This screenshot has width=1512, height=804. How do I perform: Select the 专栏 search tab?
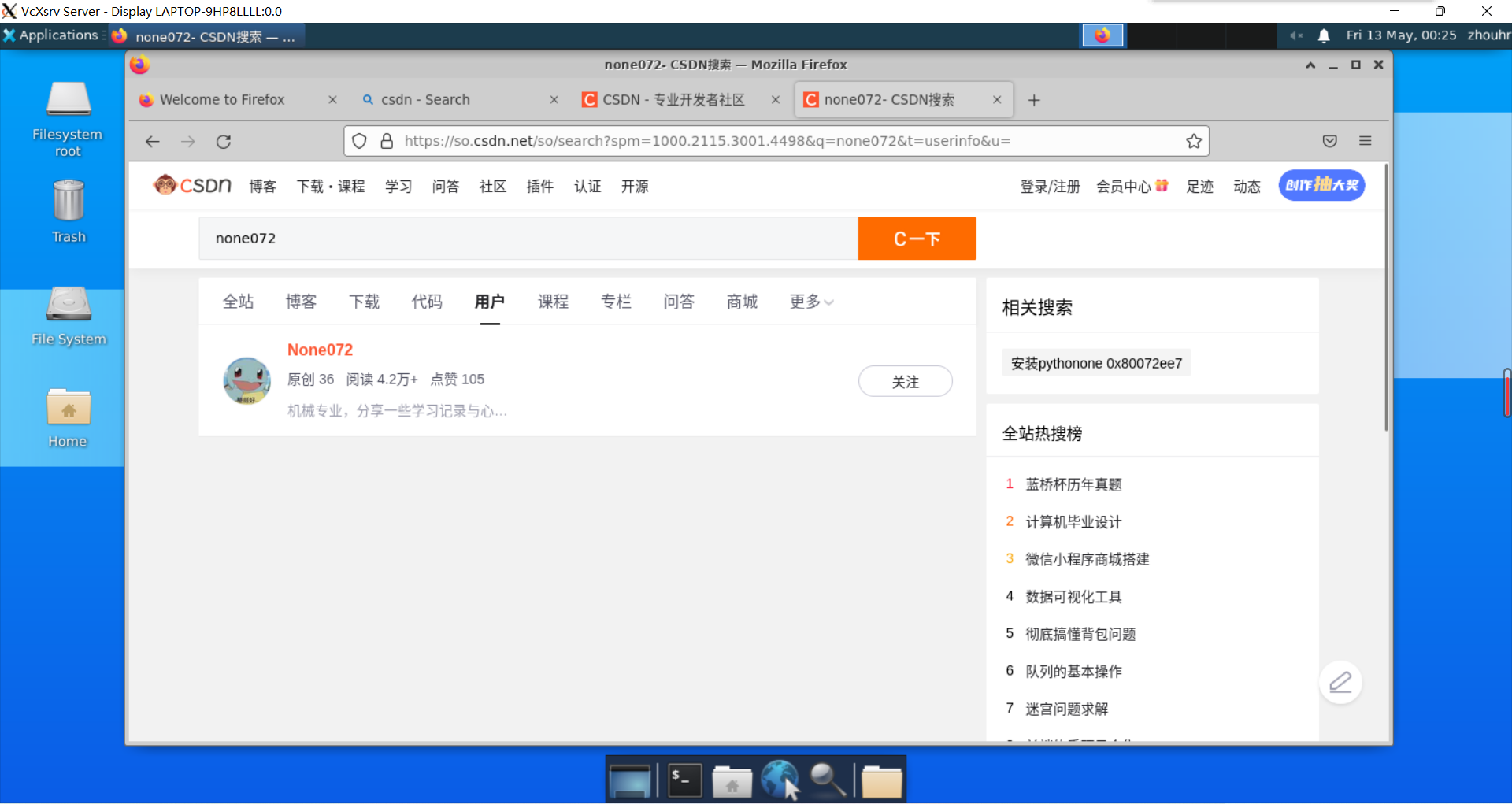click(x=617, y=302)
